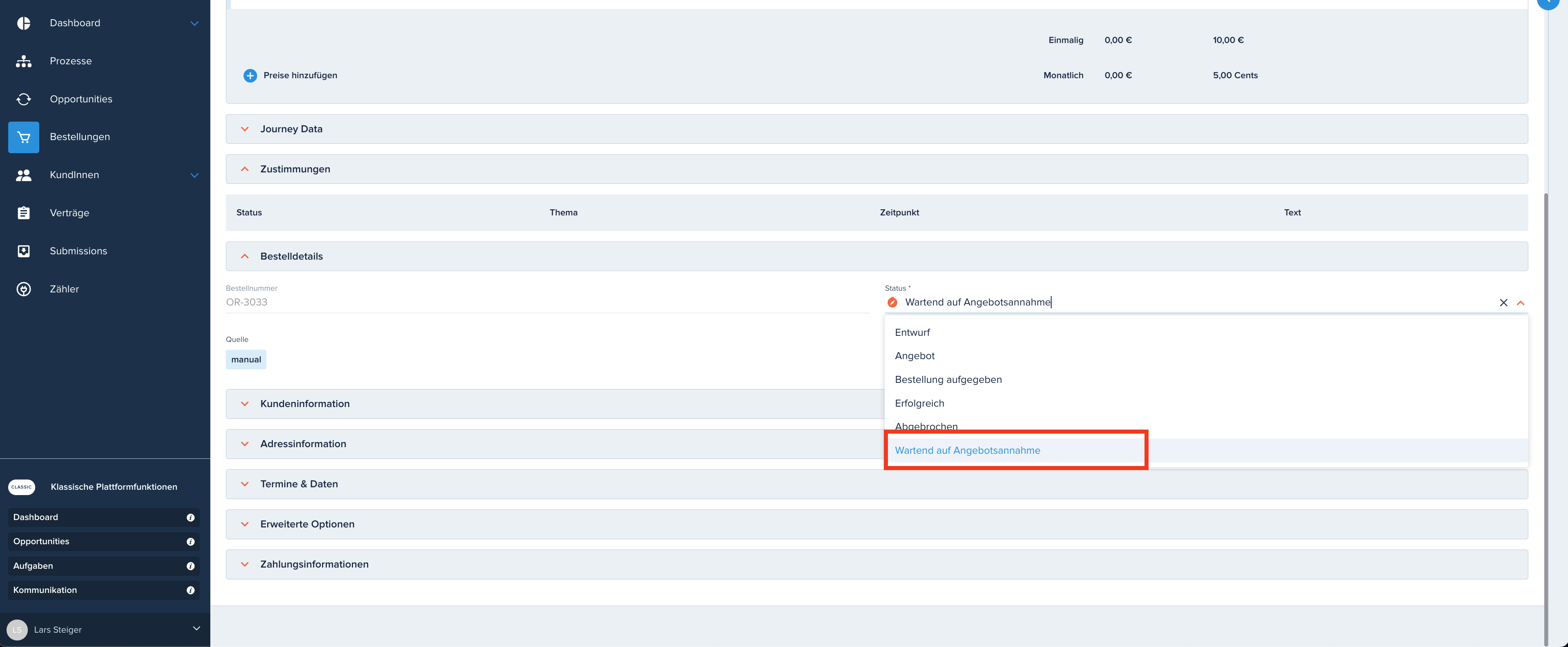Click the manual source tag
The image size is (1568, 647).
(x=246, y=360)
